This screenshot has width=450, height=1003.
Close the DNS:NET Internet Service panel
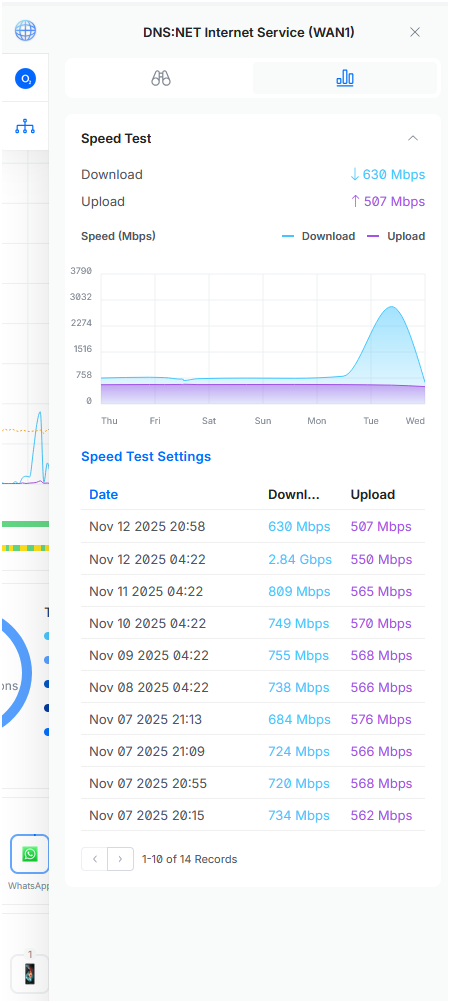[x=415, y=32]
